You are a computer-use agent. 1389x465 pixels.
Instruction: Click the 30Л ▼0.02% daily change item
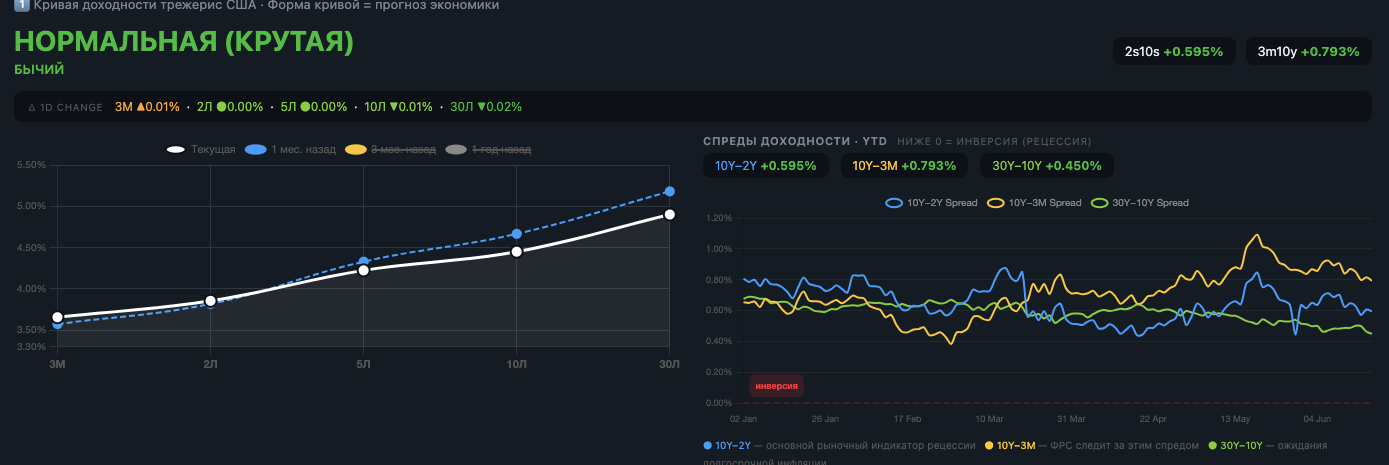coord(486,107)
